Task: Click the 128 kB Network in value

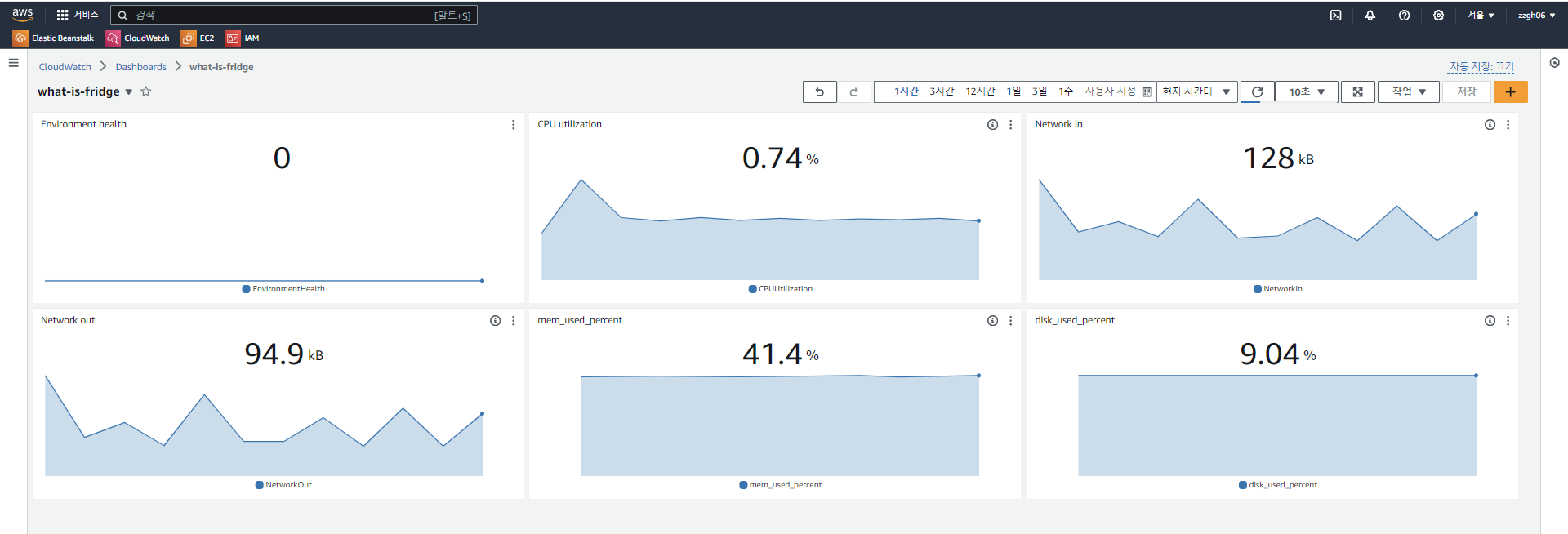Action: 1278,158
